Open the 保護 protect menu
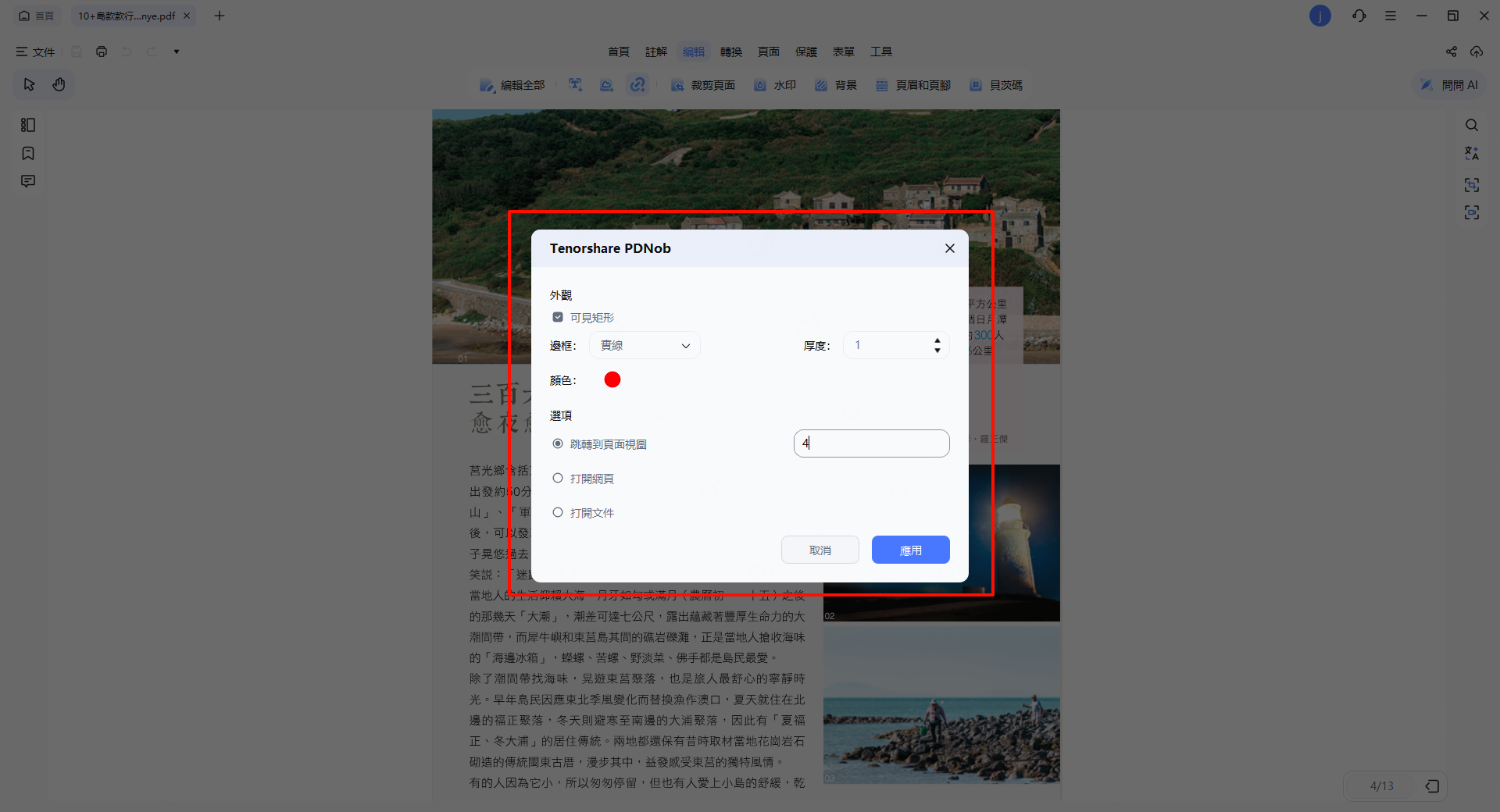The image size is (1500, 812). click(806, 52)
